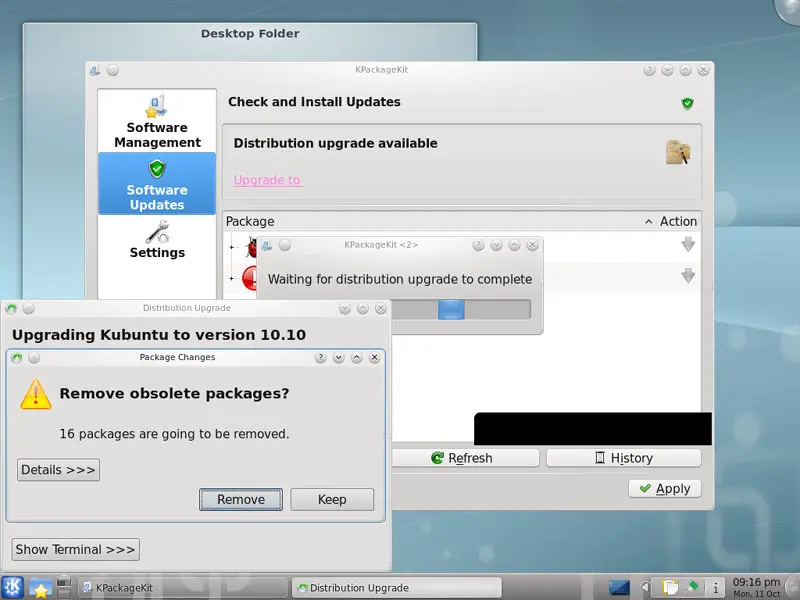Click 'Waiting for distribution upgrade to complete' text
Image resolution: width=800 pixels, height=600 pixels.
tap(400, 280)
